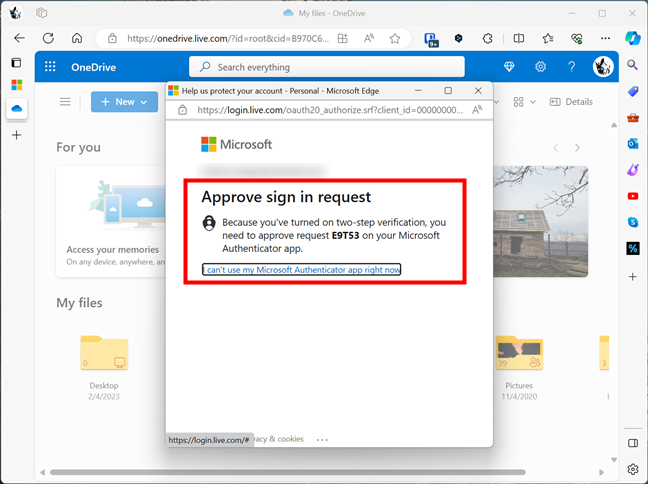Expand the New button dropdown
The height and width of the screenshot is (484, 648).
click(x=143, y=102)
